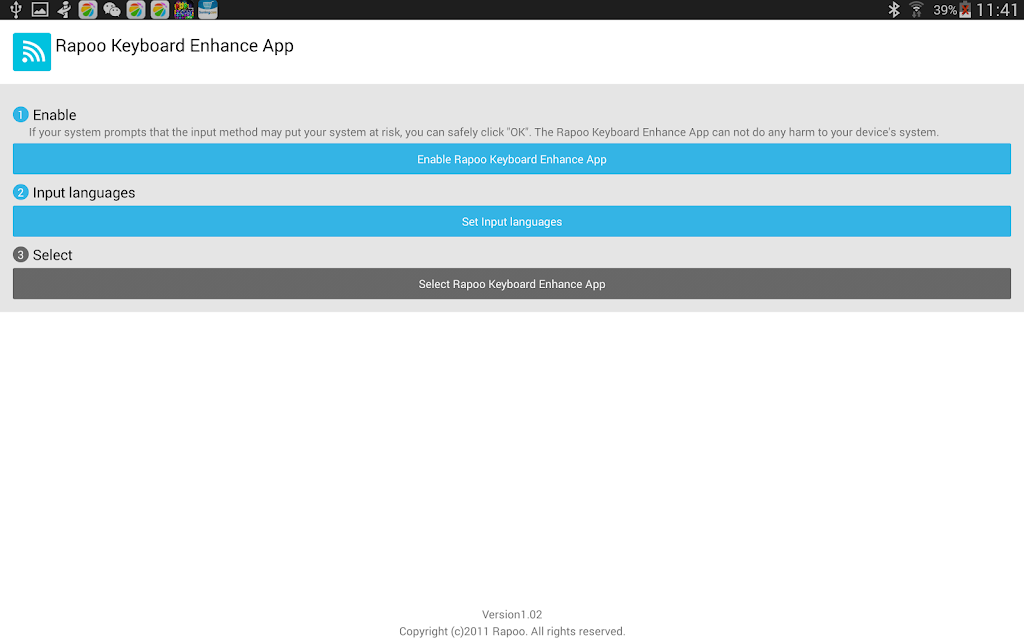
Task: Open the USB connection notification icon
Action: (16, 9)
